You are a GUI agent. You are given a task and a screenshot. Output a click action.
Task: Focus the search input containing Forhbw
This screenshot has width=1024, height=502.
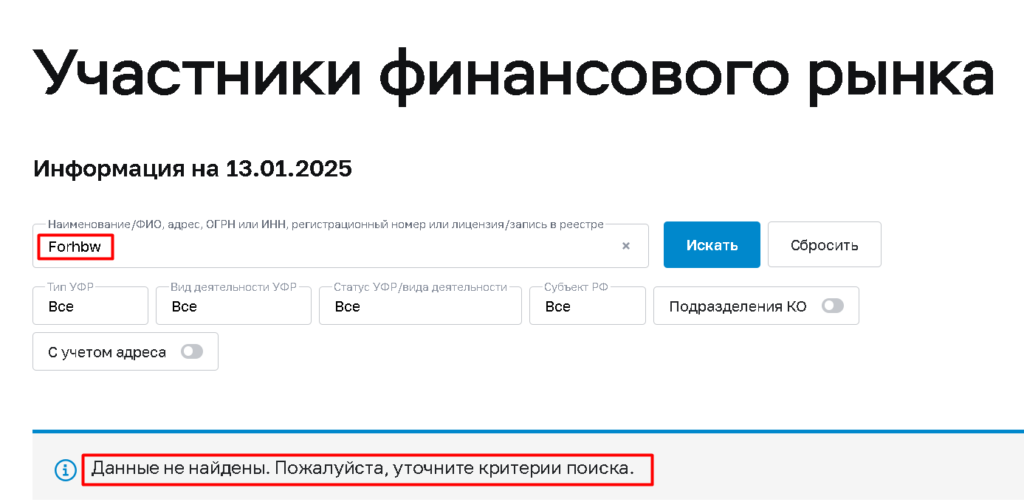tap(340, 246)
